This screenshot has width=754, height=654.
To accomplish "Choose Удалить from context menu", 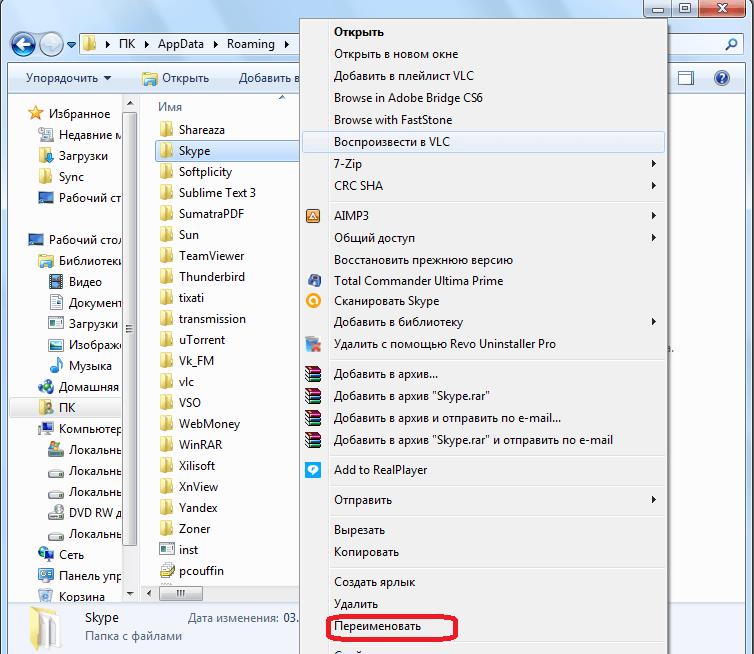I will pos(355,604).
